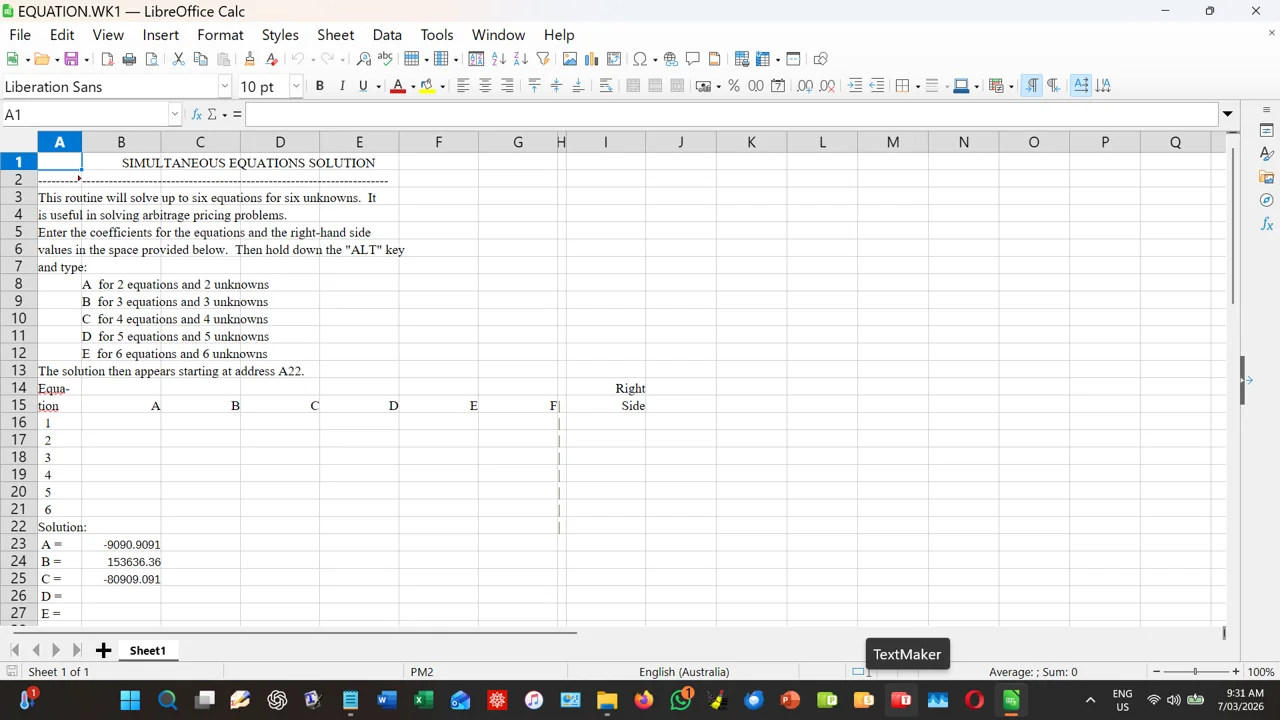Add a new sheet with plus button
1280x720 pixels.
tap(103, 651)
